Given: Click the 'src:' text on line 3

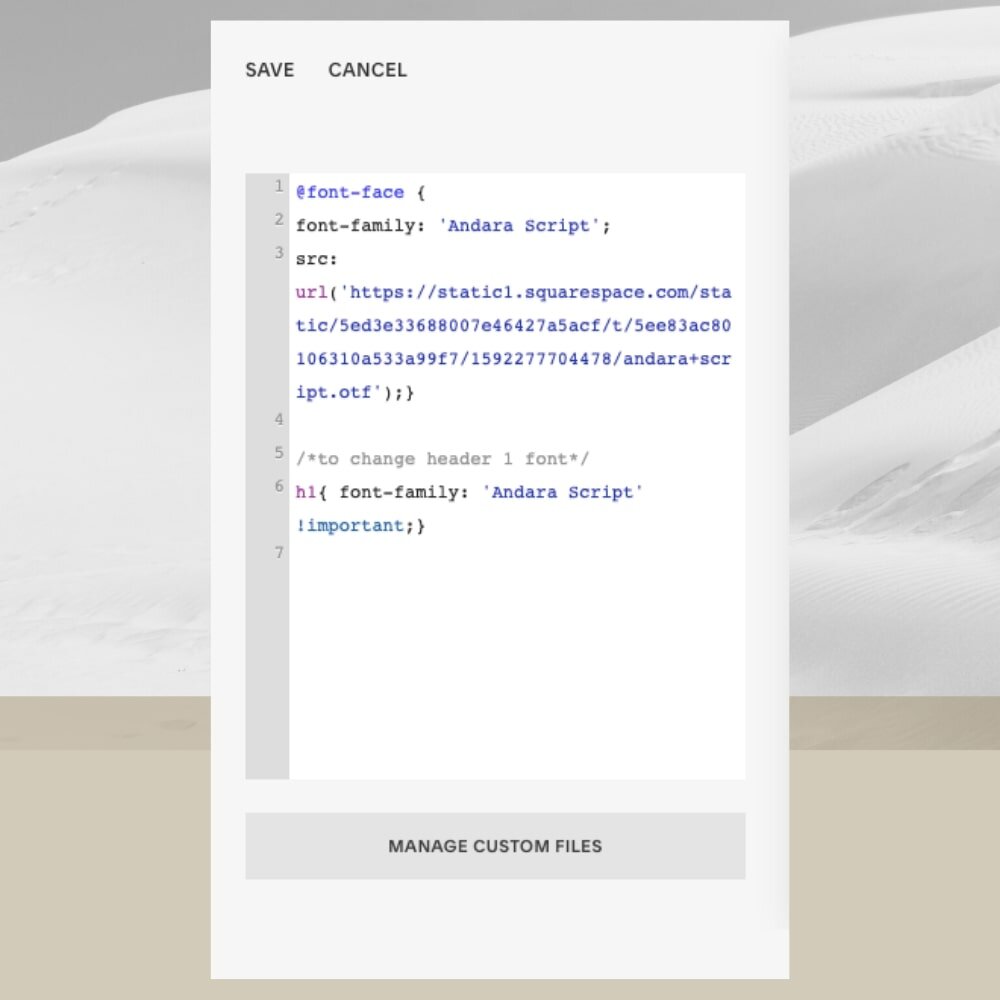Looking at the screenshot, I should pos(316,259).
